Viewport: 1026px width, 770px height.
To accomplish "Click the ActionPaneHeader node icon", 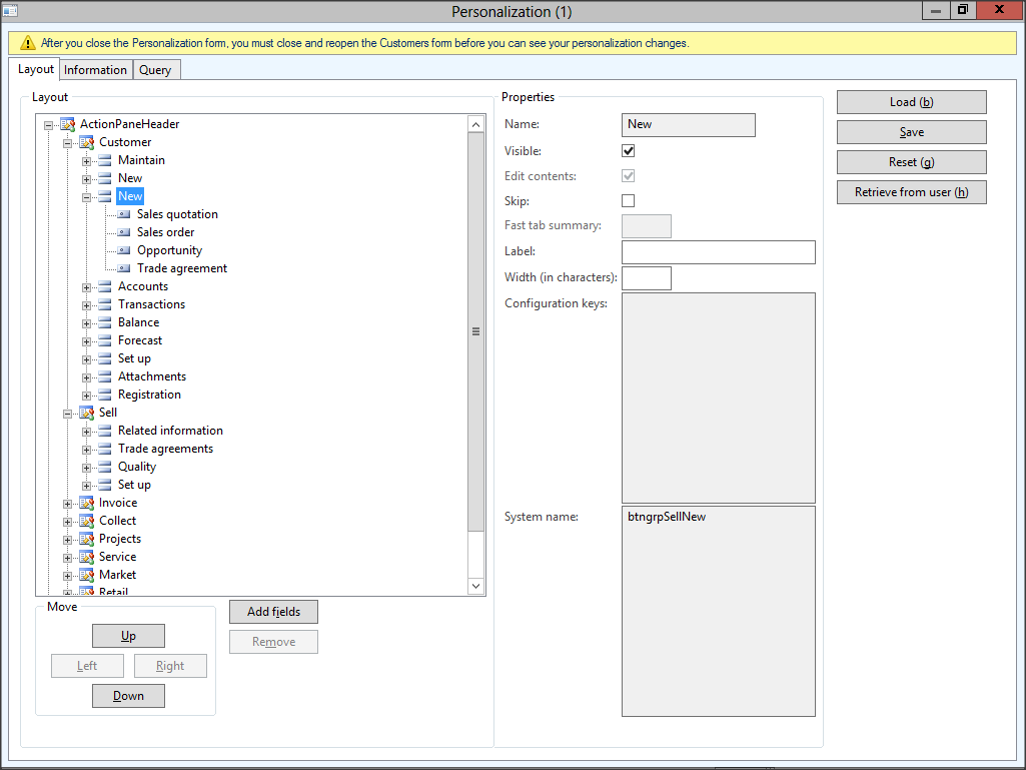I will coord(67,124).
